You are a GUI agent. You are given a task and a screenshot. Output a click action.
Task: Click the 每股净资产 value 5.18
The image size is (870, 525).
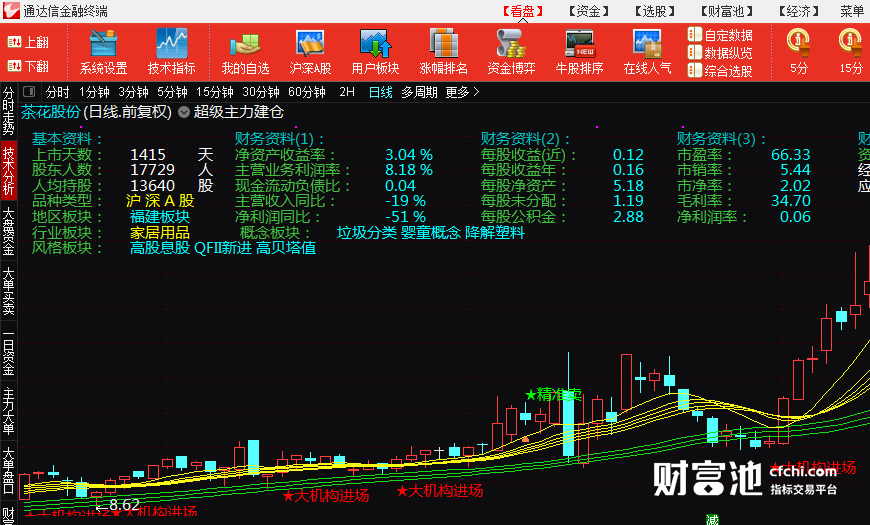point(628,185)
